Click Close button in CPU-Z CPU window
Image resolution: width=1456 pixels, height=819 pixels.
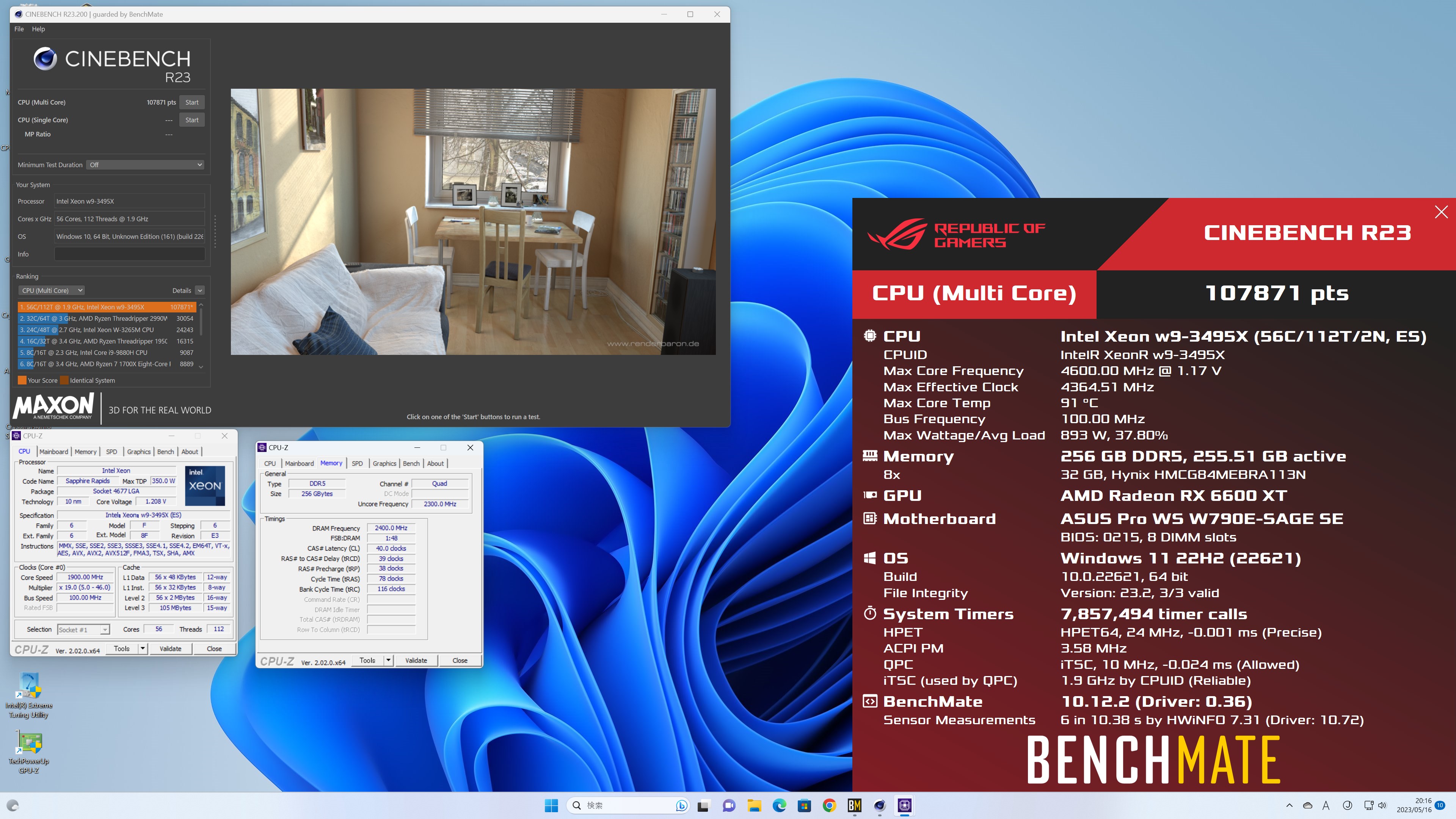coord(214,648)
